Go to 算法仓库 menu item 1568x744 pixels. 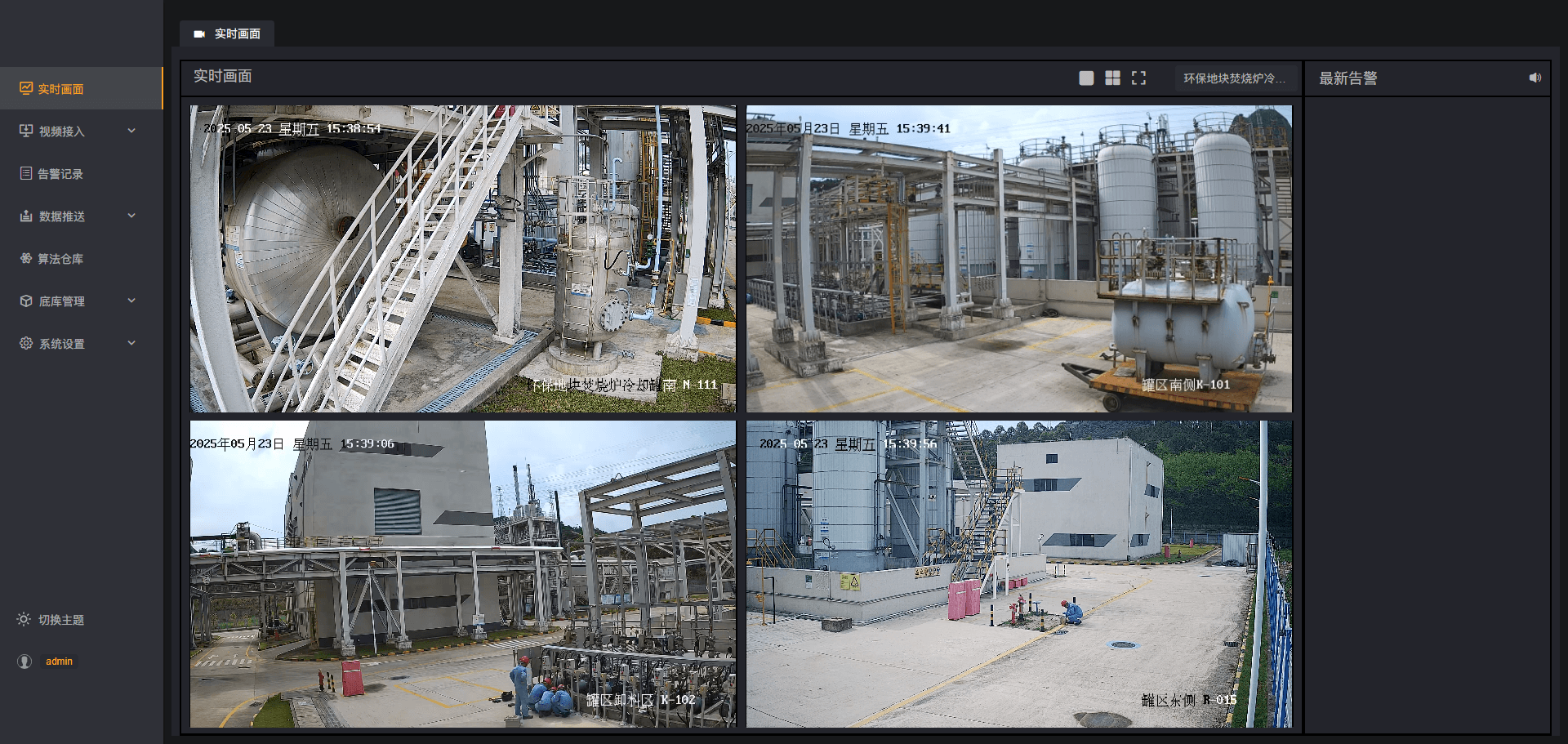tap(60, 259)
